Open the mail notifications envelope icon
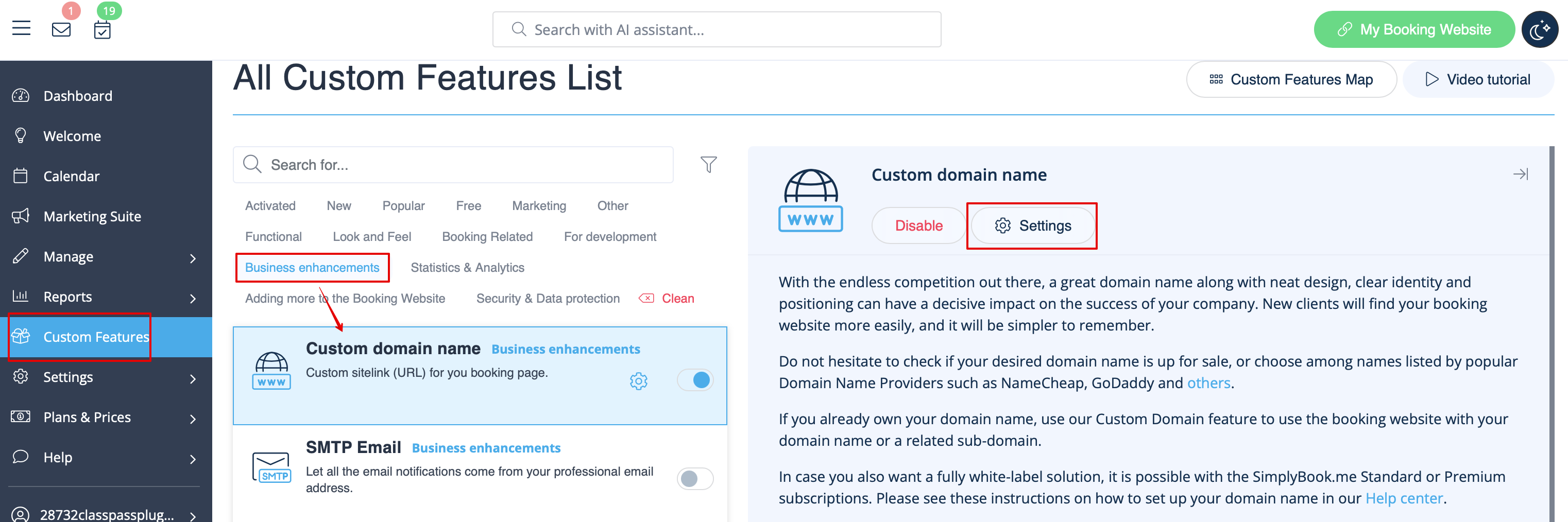Viewport: 1568px width, 522px height. 61,29
